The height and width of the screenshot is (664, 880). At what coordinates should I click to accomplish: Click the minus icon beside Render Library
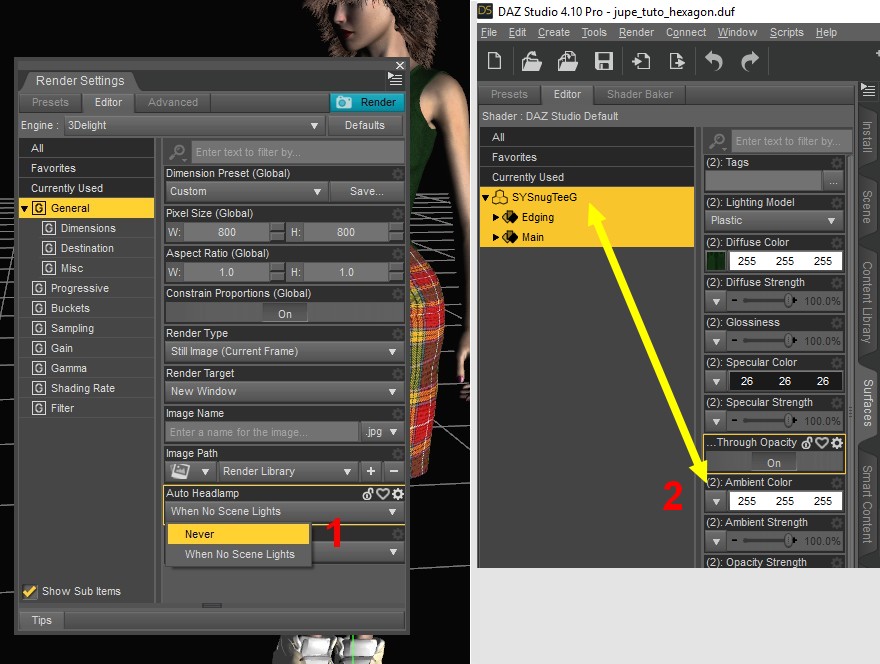click(x=394, y=471)
